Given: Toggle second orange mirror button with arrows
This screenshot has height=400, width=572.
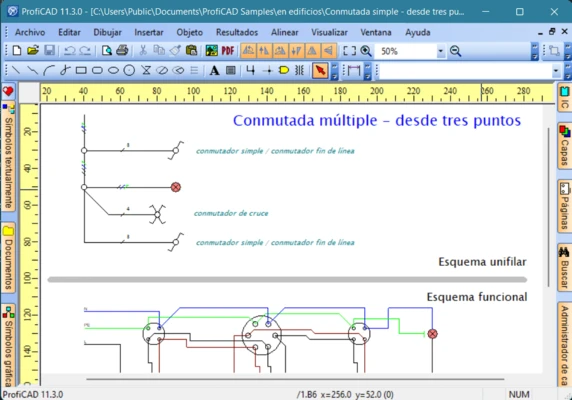Looking at the screenshot, I should 264,51.
